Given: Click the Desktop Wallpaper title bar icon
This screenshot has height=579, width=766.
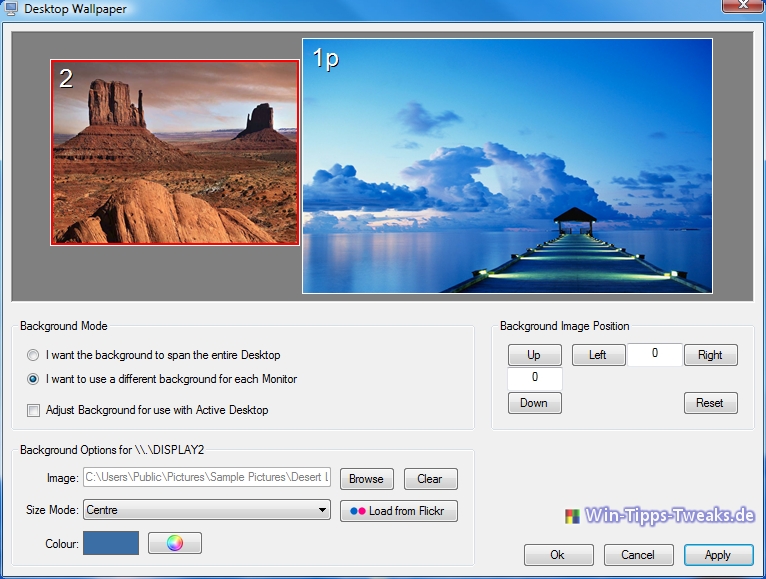Looking at the screenshot, I should tap(11, 9).
